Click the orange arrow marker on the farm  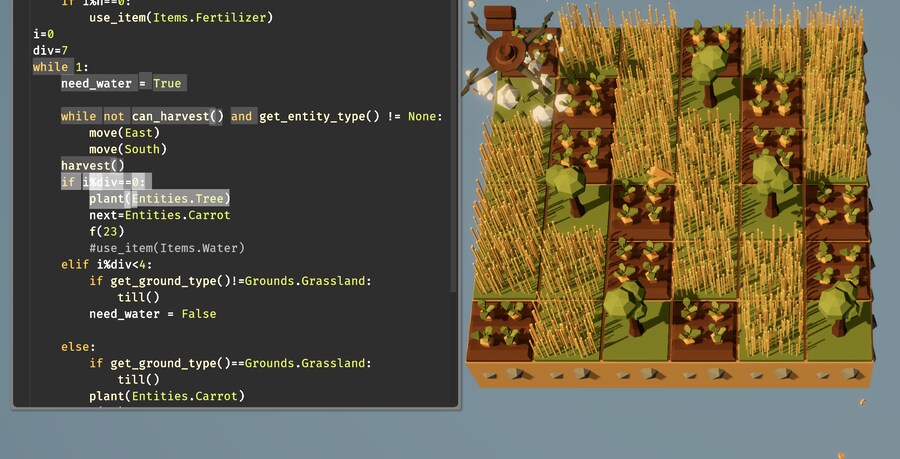click(x=660, y=175)
